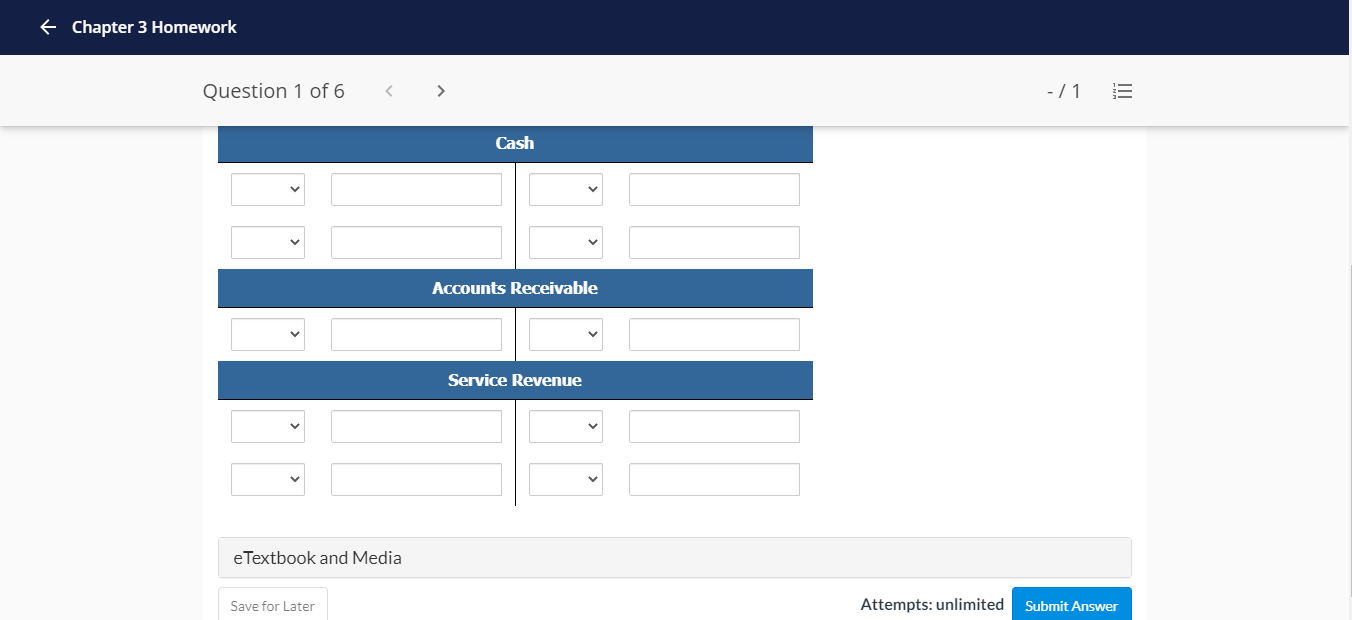
Task: Click the Question 1 of 6 label
Action: pyautogui.click(x=274, y=91)
